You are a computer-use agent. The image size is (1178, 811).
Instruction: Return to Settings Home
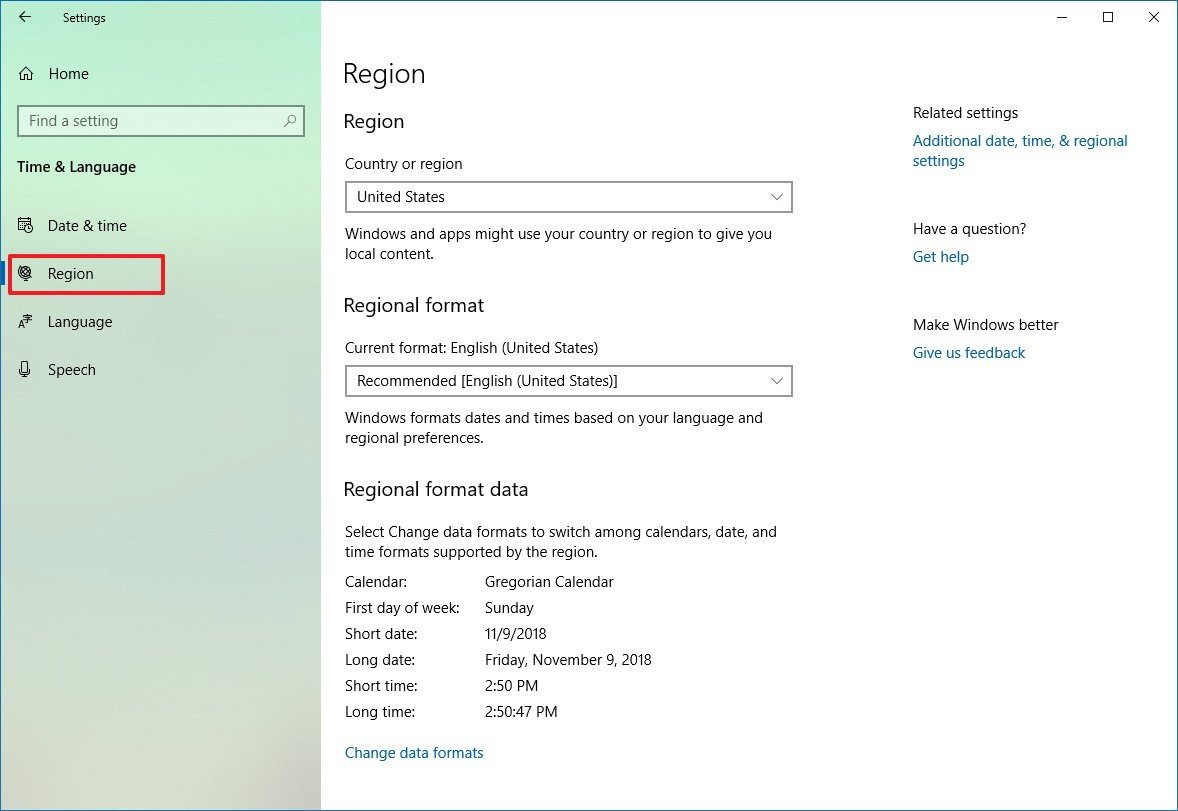click(68, 74)
